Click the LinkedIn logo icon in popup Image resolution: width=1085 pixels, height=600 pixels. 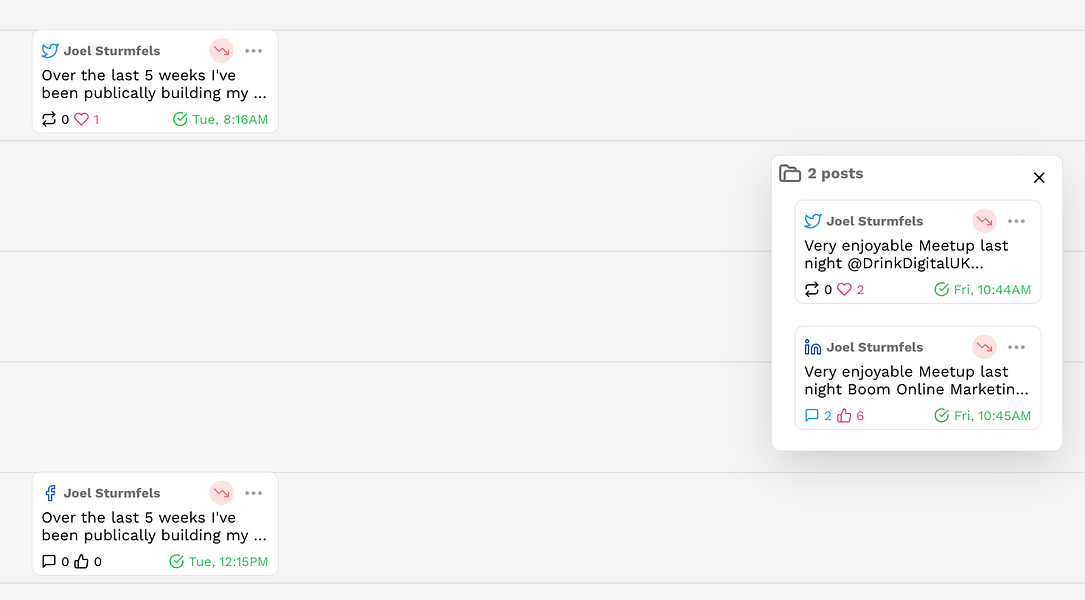[x=813, y=347]
